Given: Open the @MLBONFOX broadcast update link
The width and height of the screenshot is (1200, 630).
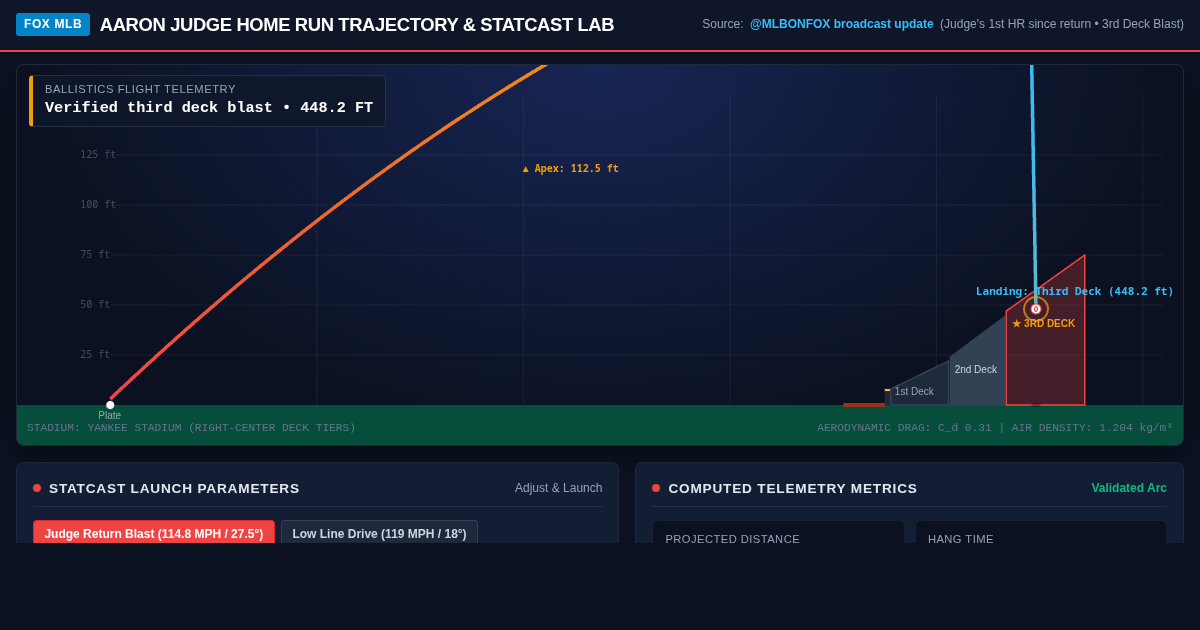Looking at the screenshot, I should point(841,24).
